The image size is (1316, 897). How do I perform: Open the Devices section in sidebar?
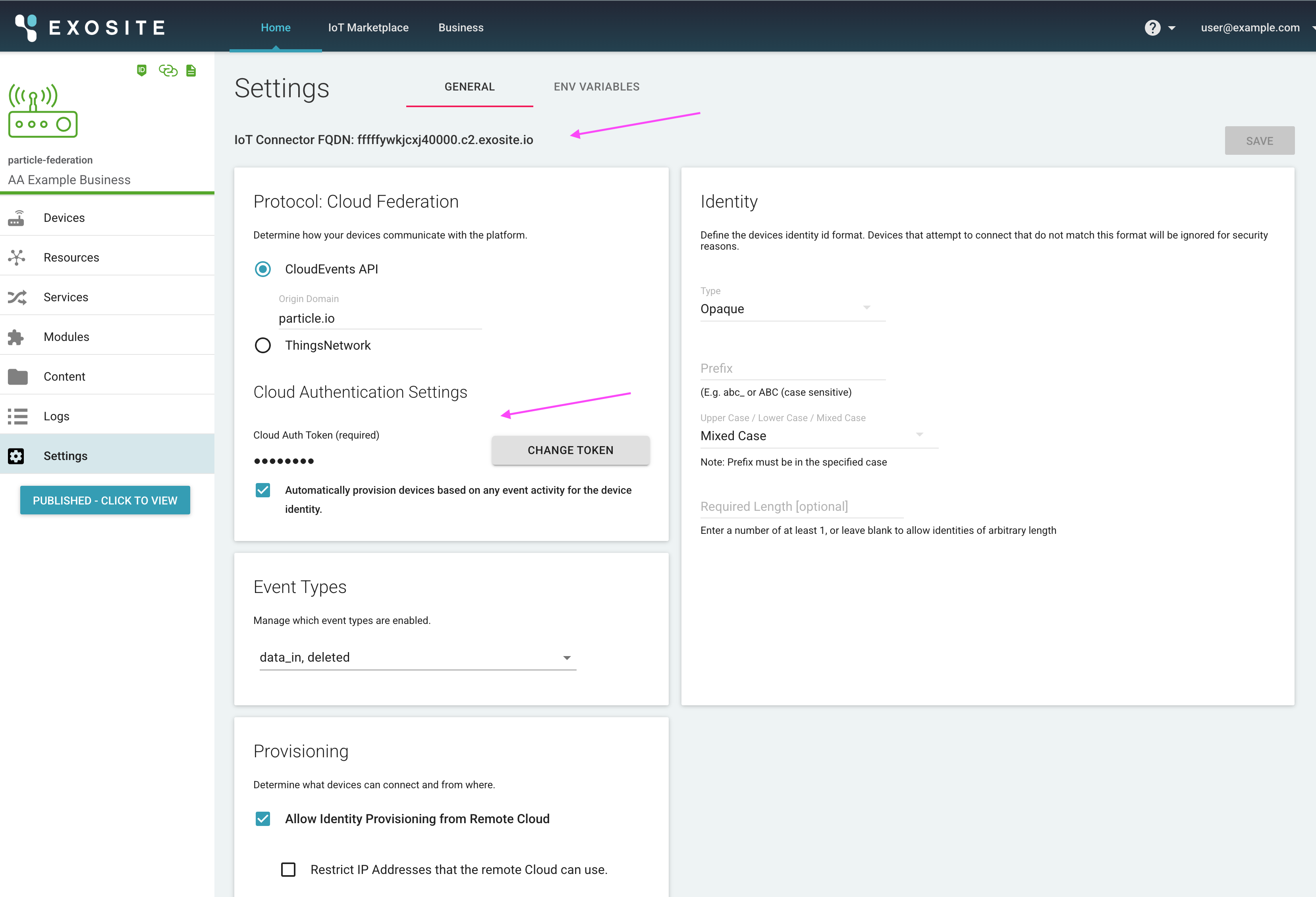coord(64,218)
